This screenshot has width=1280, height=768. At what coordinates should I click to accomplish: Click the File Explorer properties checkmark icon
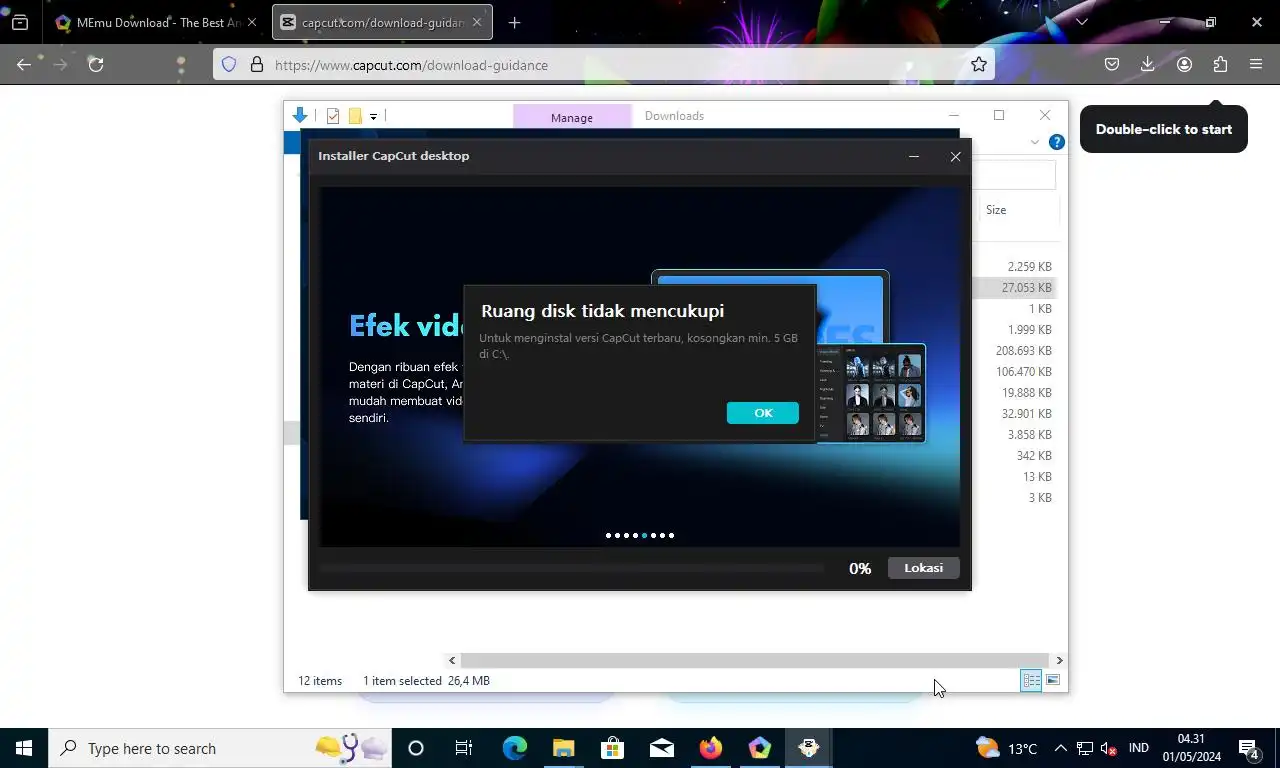(333, 116)
